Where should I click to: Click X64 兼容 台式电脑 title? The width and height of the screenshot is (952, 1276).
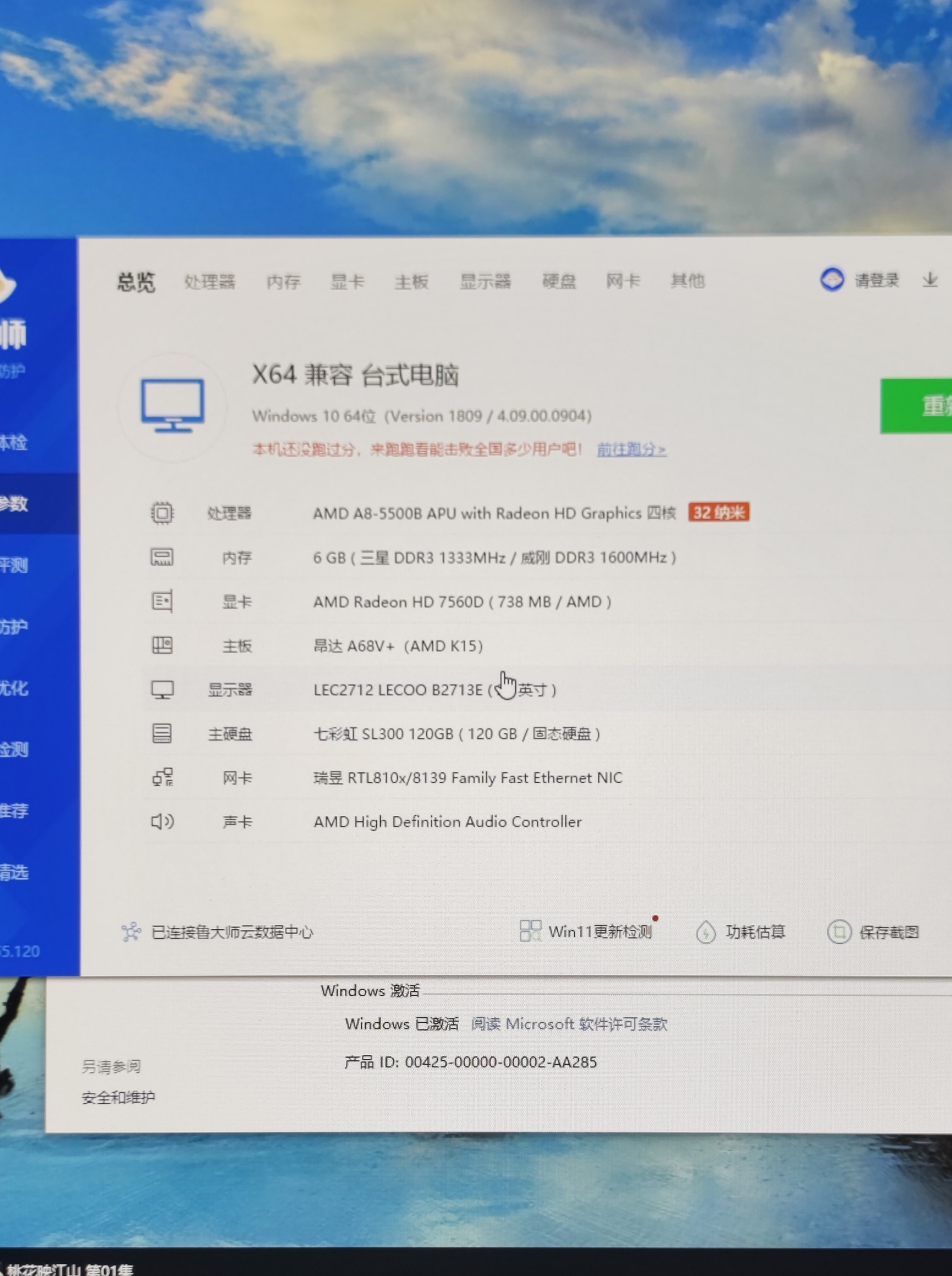click(355, 375)
